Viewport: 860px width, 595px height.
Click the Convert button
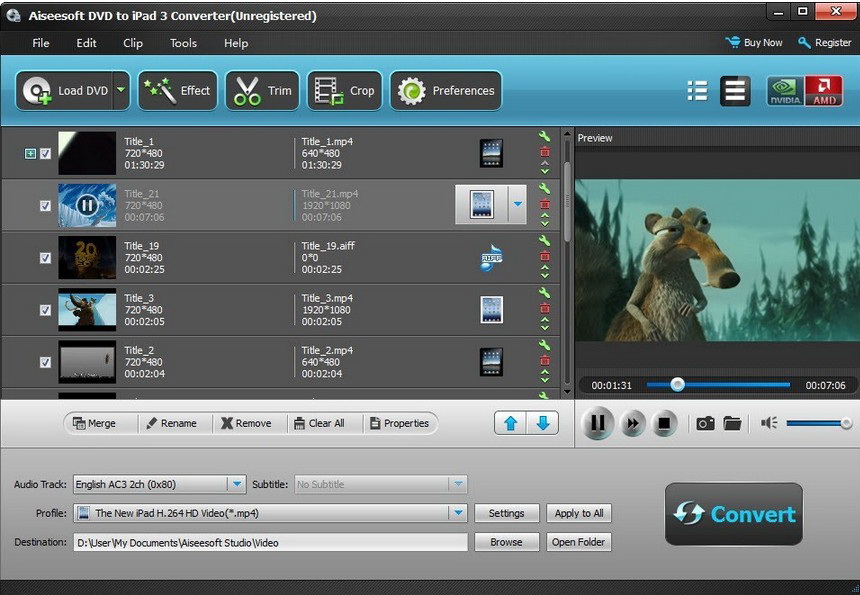(x=734, y=514)
